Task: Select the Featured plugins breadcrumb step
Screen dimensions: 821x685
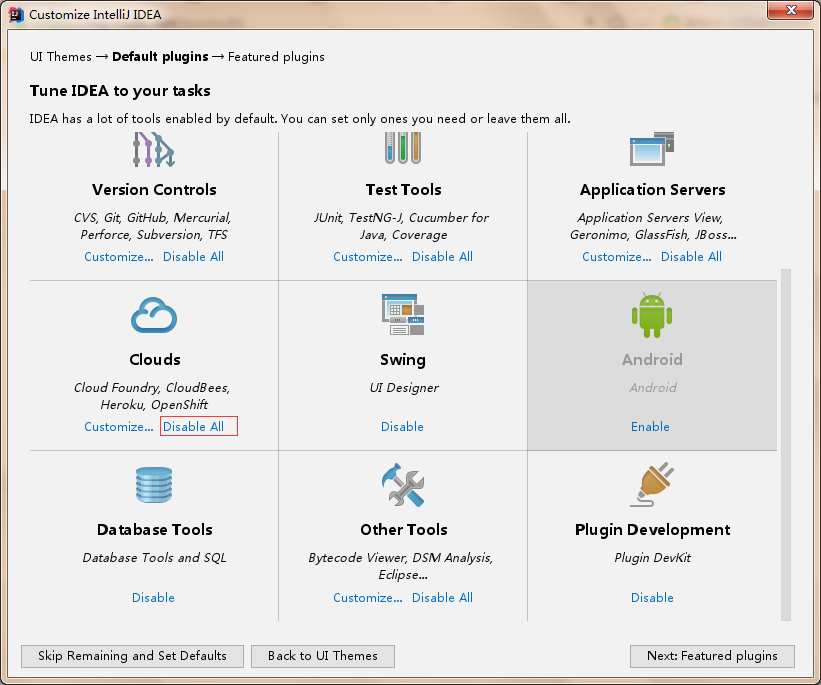Action: (x=276, y=57)
